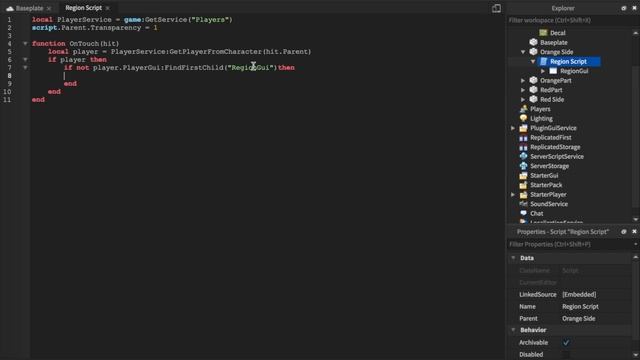
Task: Click the SoundService icon
Action: (x=523, y=204)
